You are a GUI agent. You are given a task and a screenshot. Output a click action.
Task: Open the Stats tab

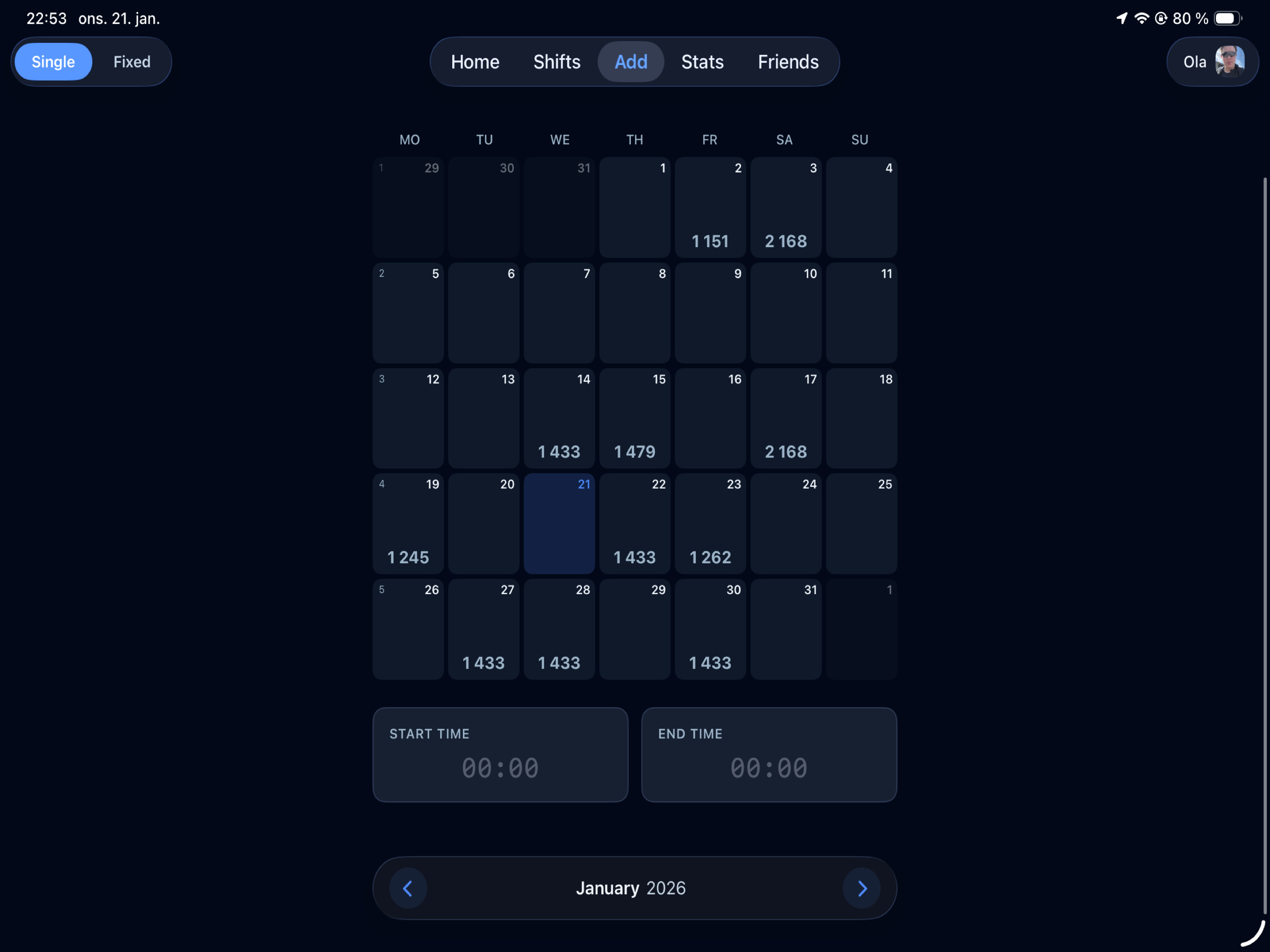pos(702,61)
